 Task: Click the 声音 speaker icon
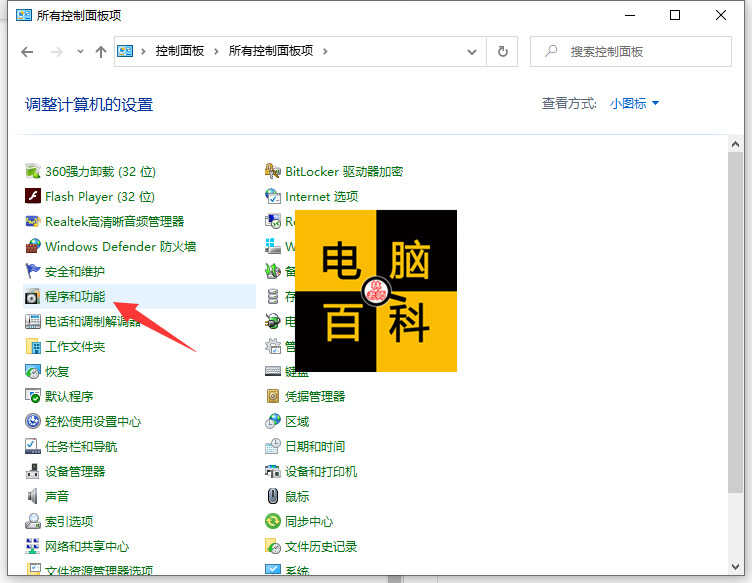(33, 496)
